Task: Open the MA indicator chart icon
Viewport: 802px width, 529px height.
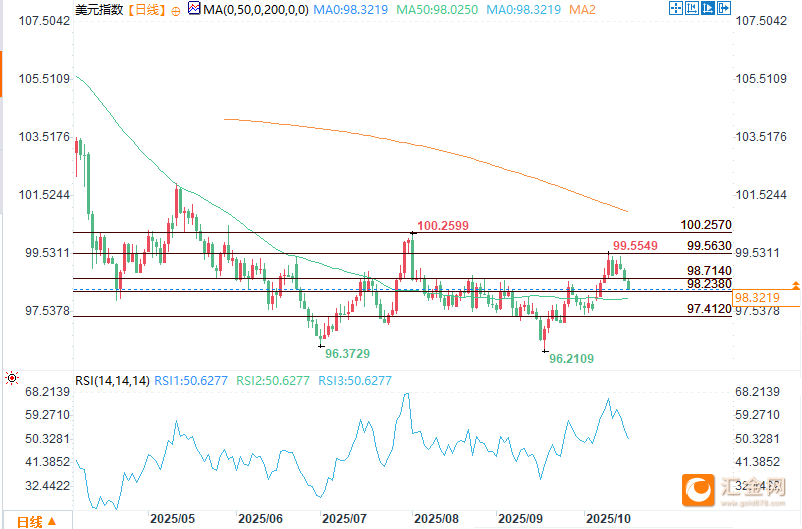Action: 194,8
